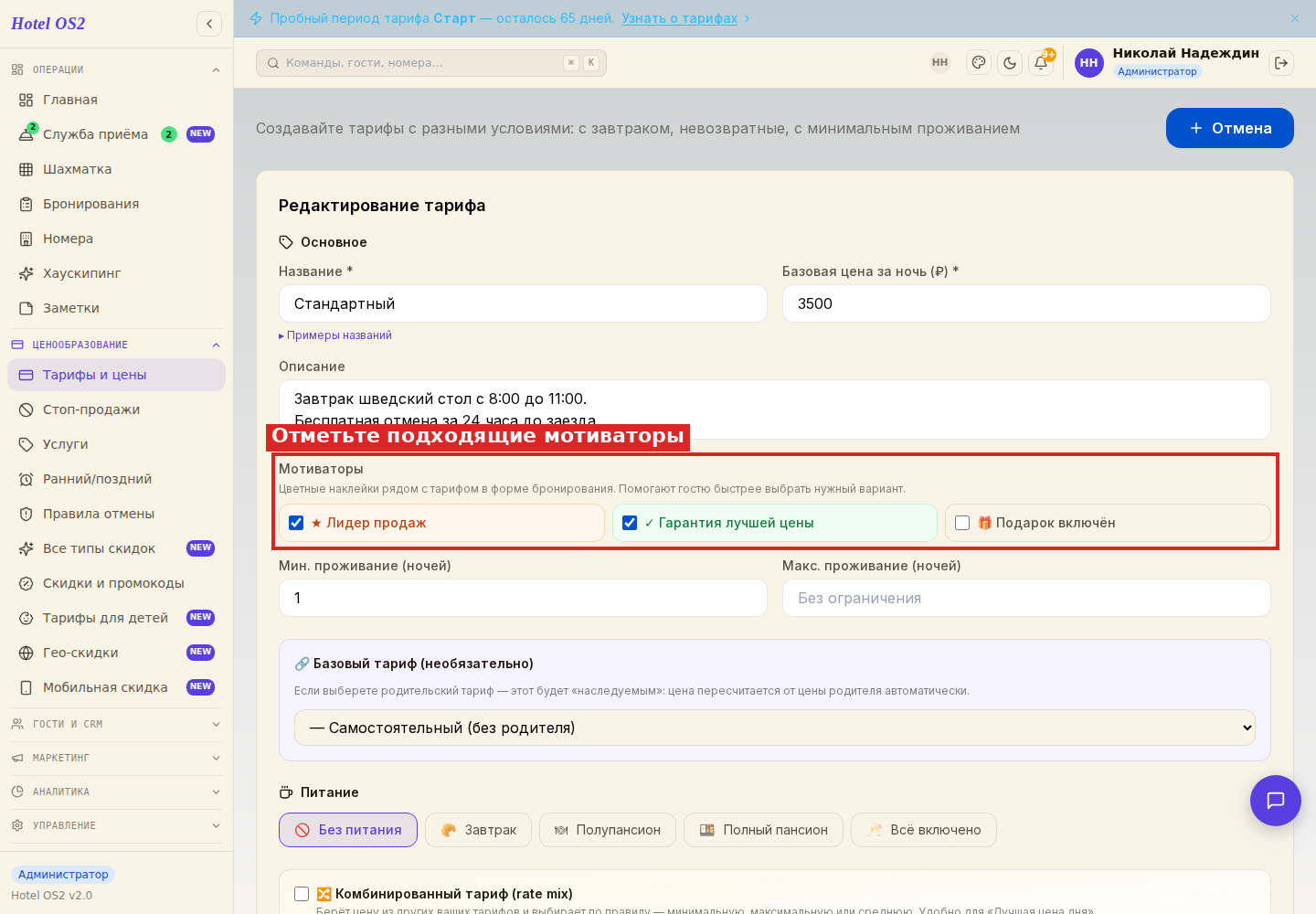Dismiss the trial period banner
The width and height of the screenshot is (1316, 914).
pyautogui.click(x=1295, y=18)
